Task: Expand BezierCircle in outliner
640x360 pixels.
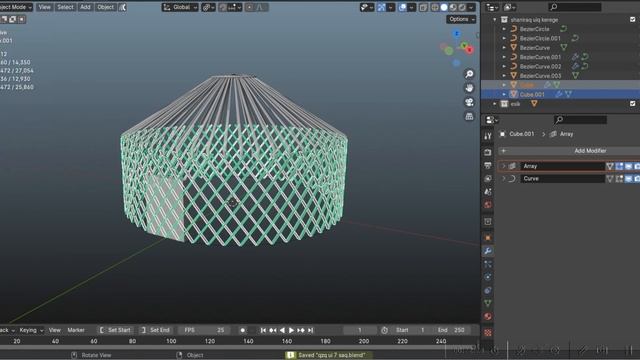Action: pyautogui.click(x=504, y=29)
